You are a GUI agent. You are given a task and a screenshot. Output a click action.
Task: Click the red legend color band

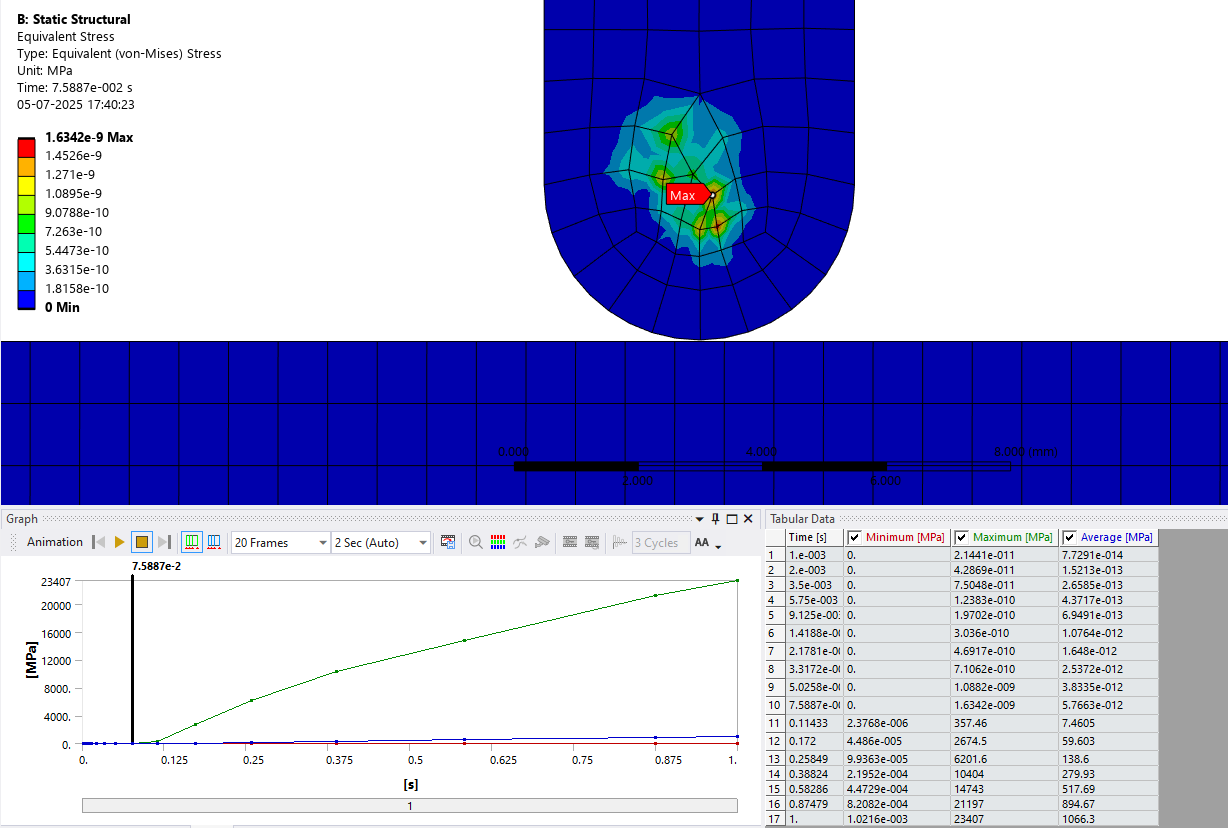click(27, 146)
